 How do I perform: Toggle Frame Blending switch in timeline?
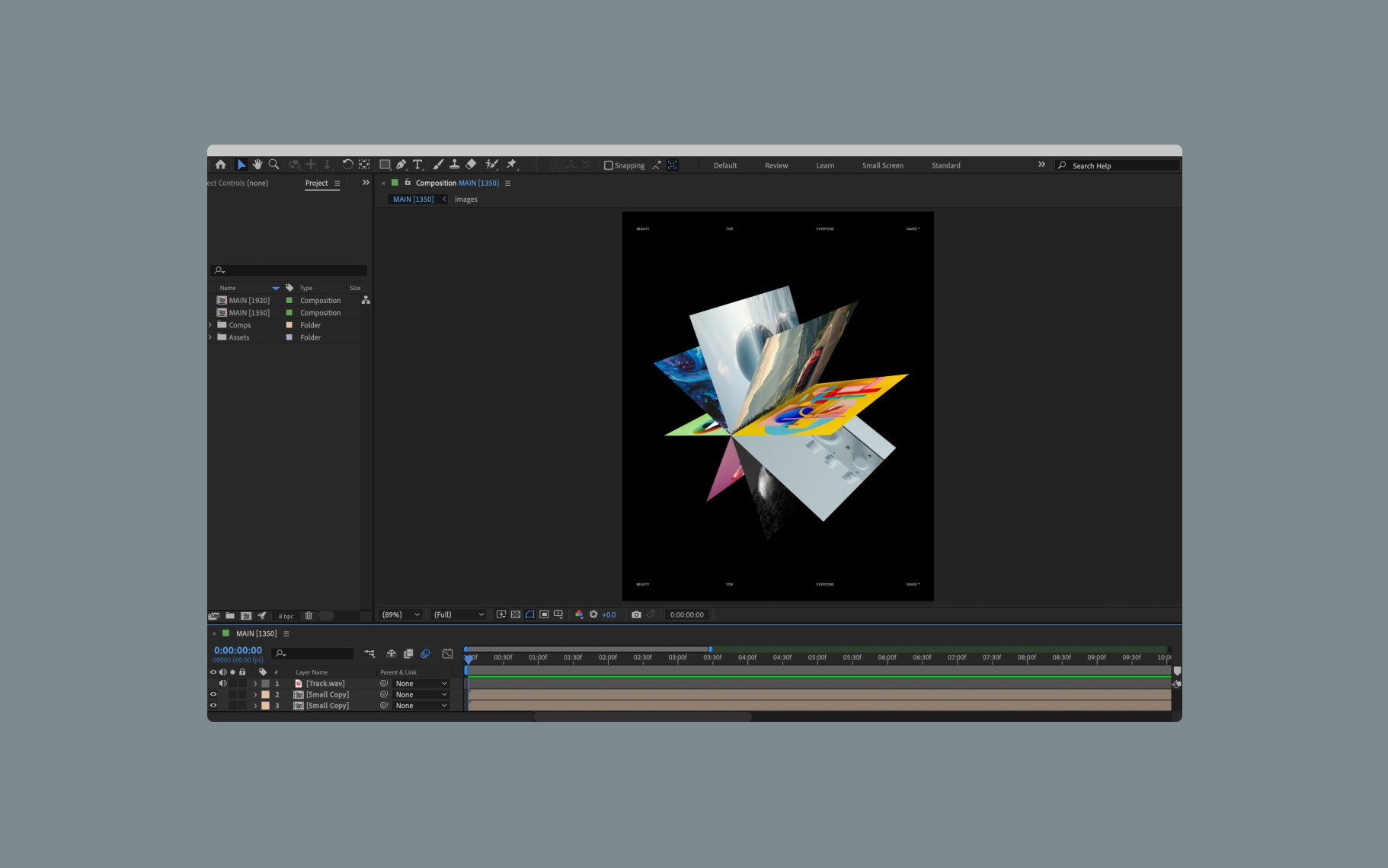click(408, 653)
